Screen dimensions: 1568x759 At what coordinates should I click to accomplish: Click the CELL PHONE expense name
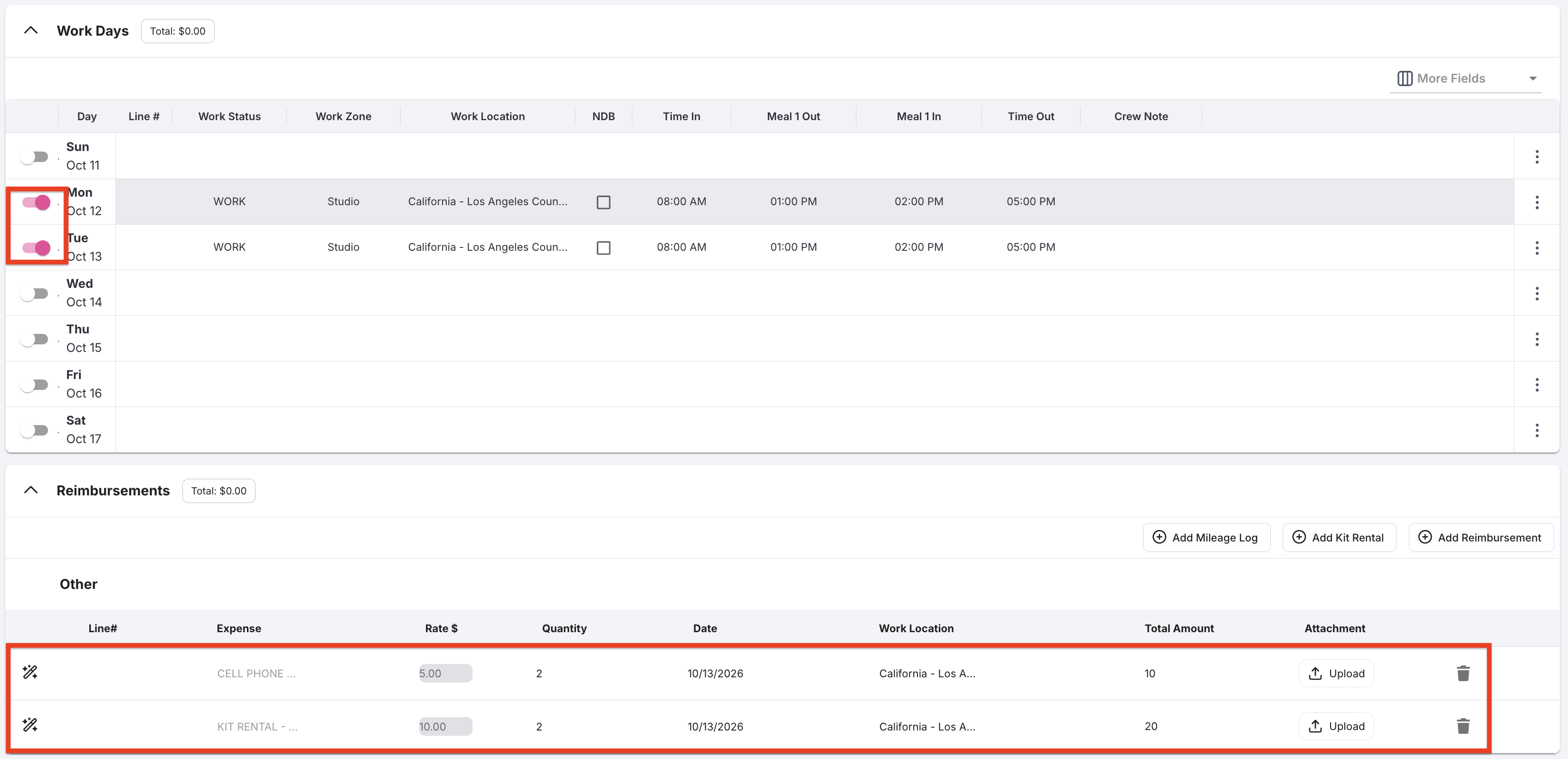click(256, 673)
